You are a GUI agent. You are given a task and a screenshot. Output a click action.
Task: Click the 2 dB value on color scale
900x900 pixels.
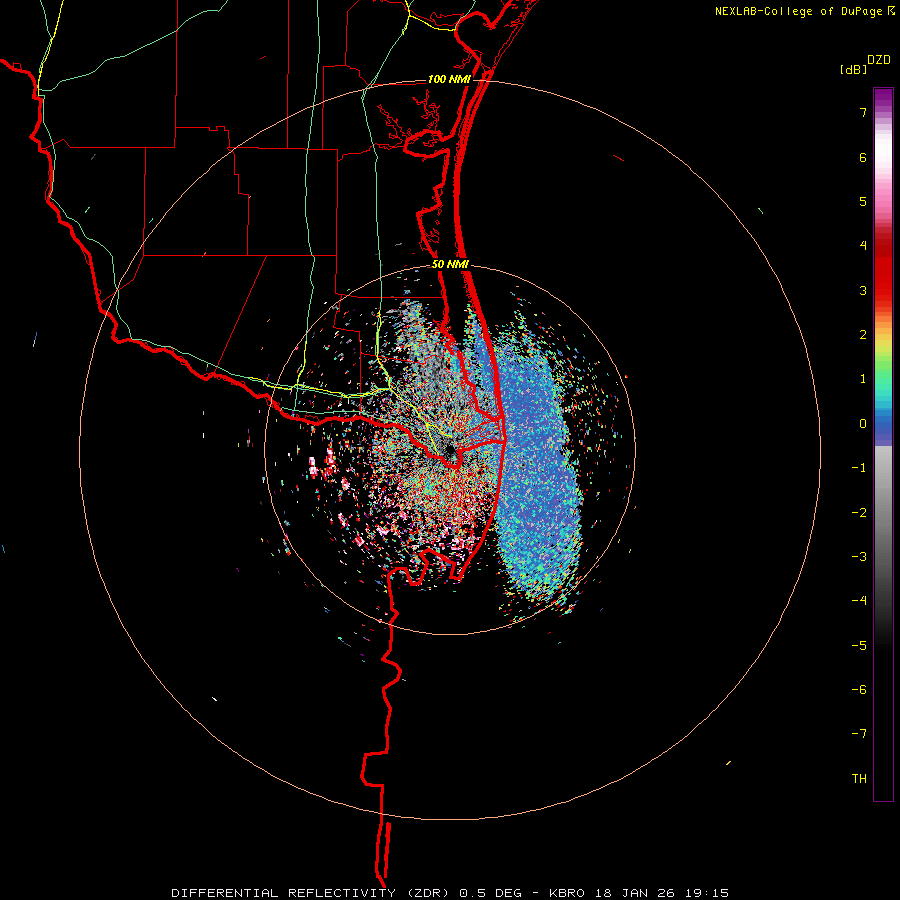click(x=863, y=335)
